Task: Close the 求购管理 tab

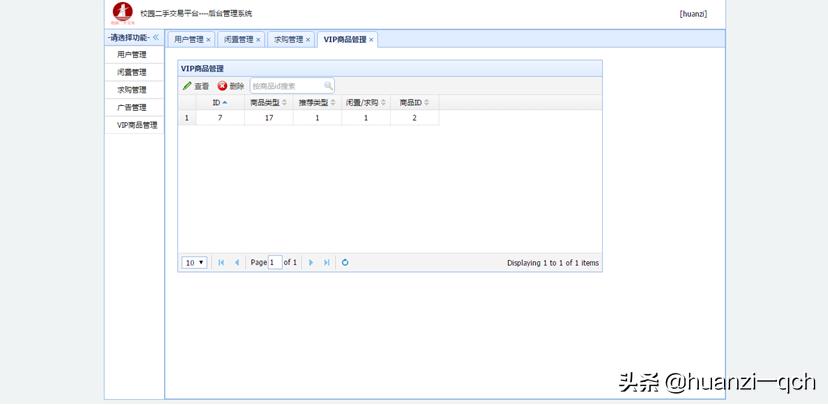Action: (308, 40)
